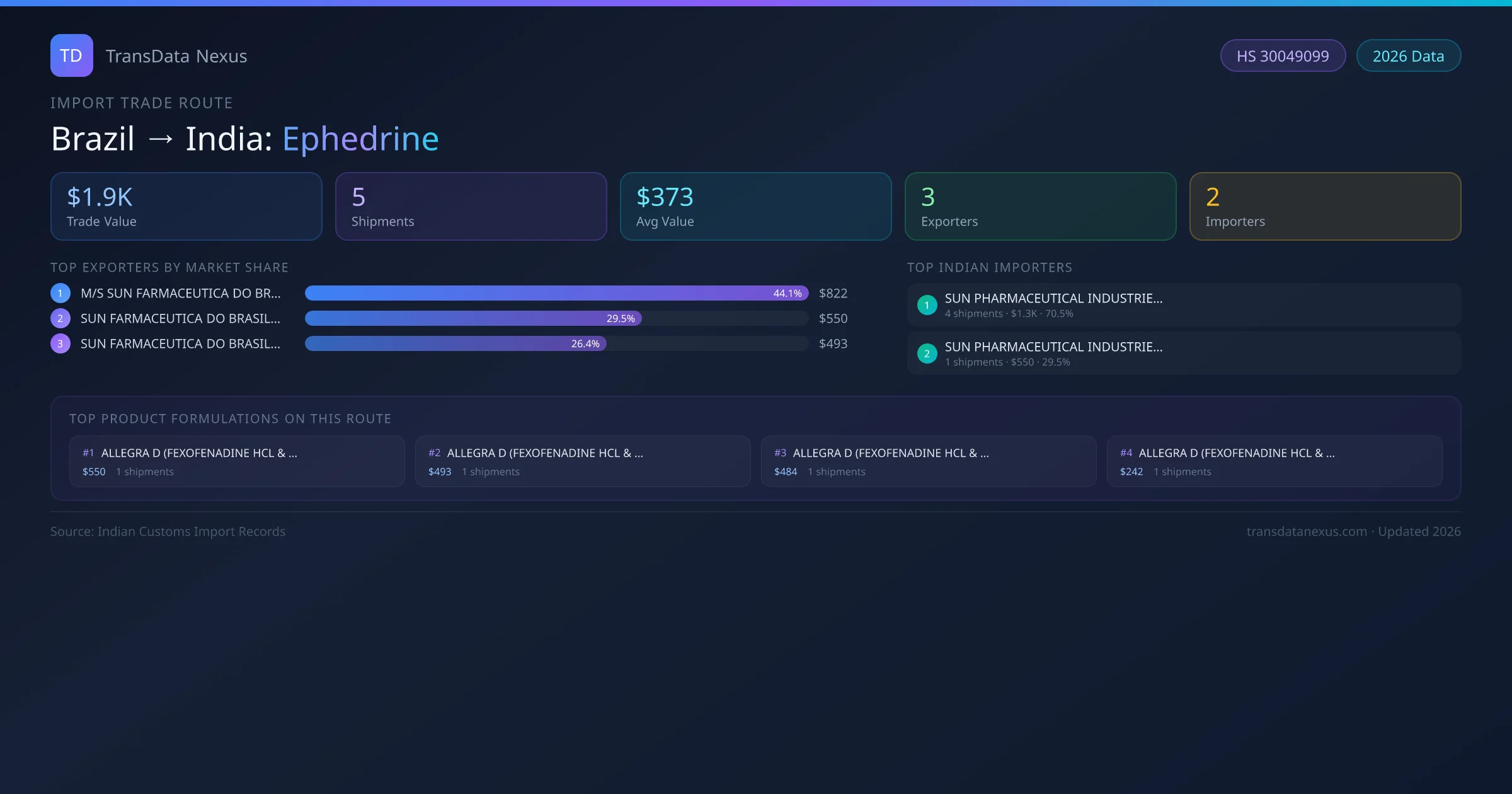The image size is (1512, 794).
Task: Click green rank 2 importer badge
Action: pyautogui.click(x=927, y=354)
